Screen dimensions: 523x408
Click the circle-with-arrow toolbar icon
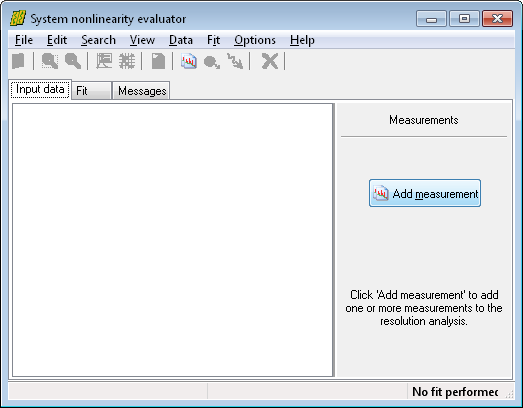[212, 62]
